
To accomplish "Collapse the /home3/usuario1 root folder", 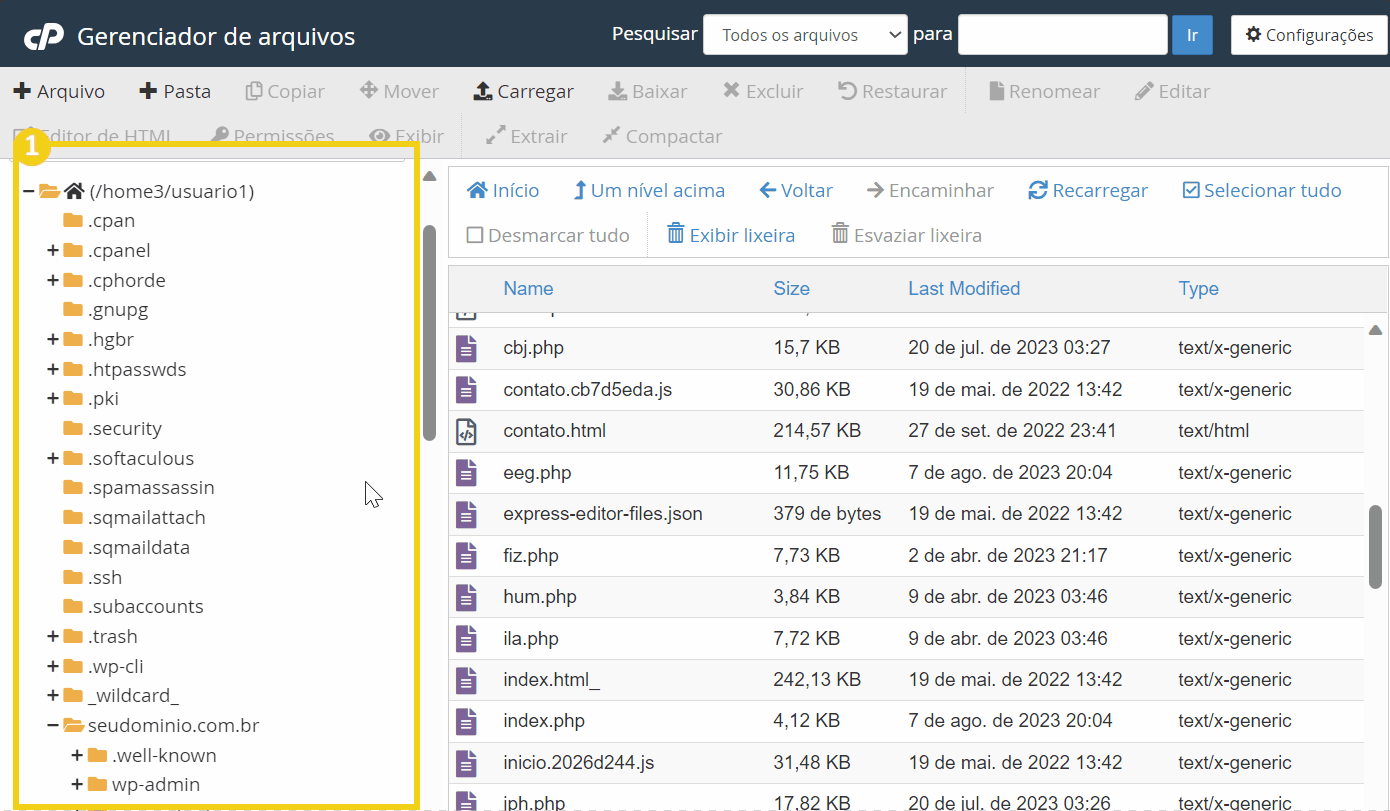I will pyautogui.click(x=28, y=191).
